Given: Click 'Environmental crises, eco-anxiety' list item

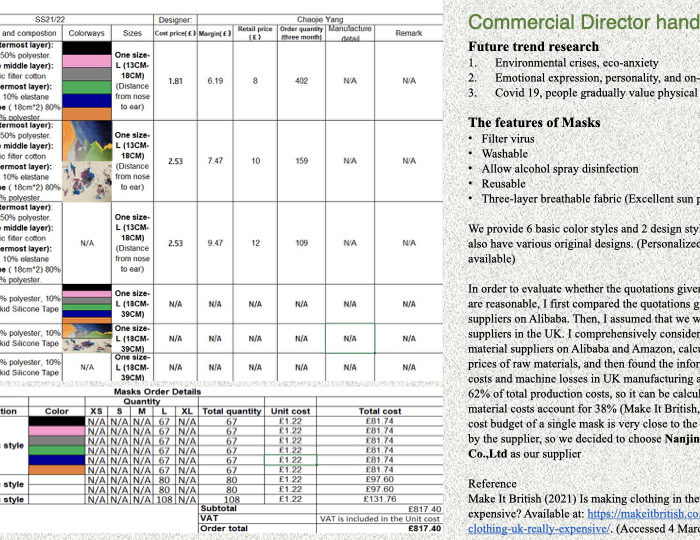Looking at the screenshot, I should (576, 63).
